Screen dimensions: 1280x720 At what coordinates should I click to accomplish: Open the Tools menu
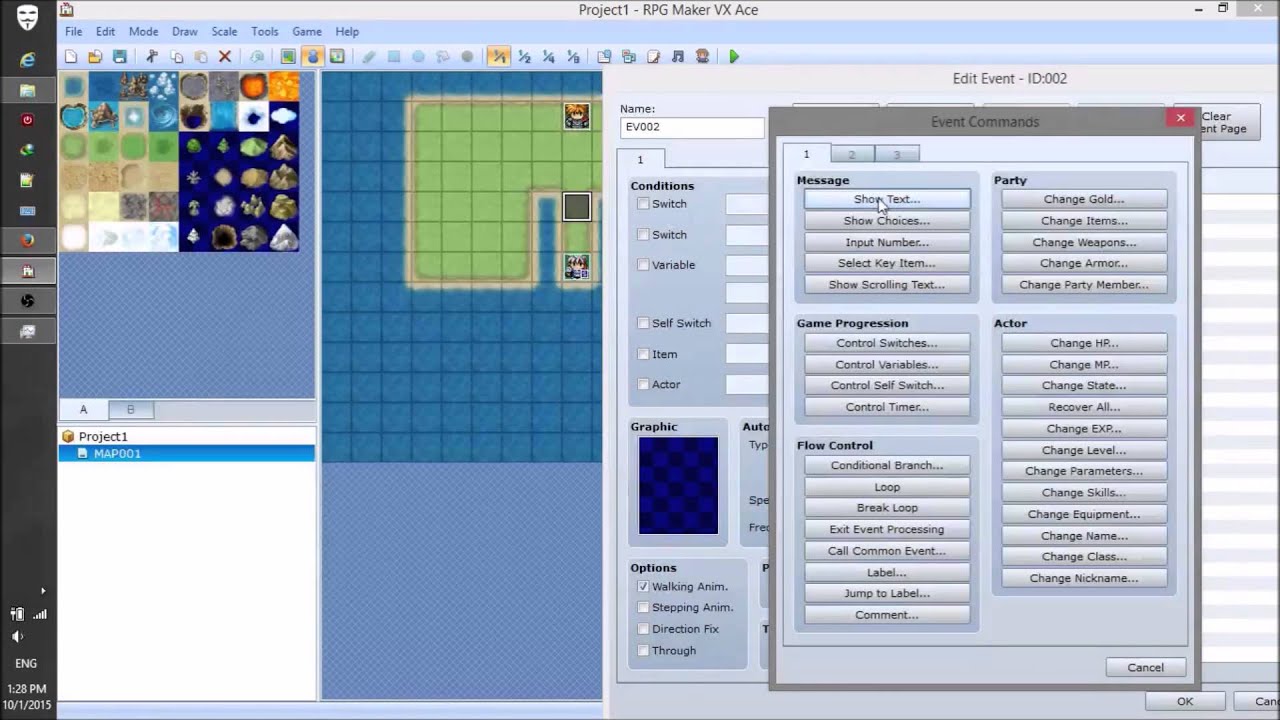265,32
